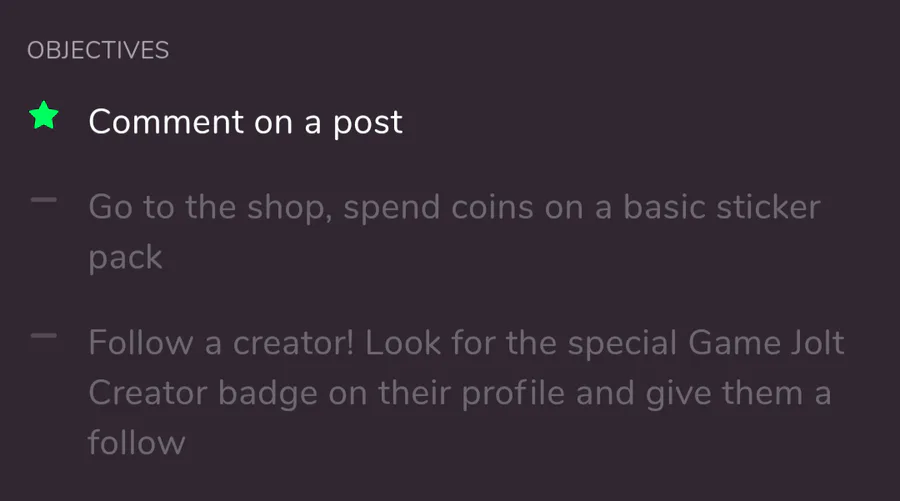The image size is (900, 501).
Task: Select the completed objective's star marker
Action: tap(43, 118)
